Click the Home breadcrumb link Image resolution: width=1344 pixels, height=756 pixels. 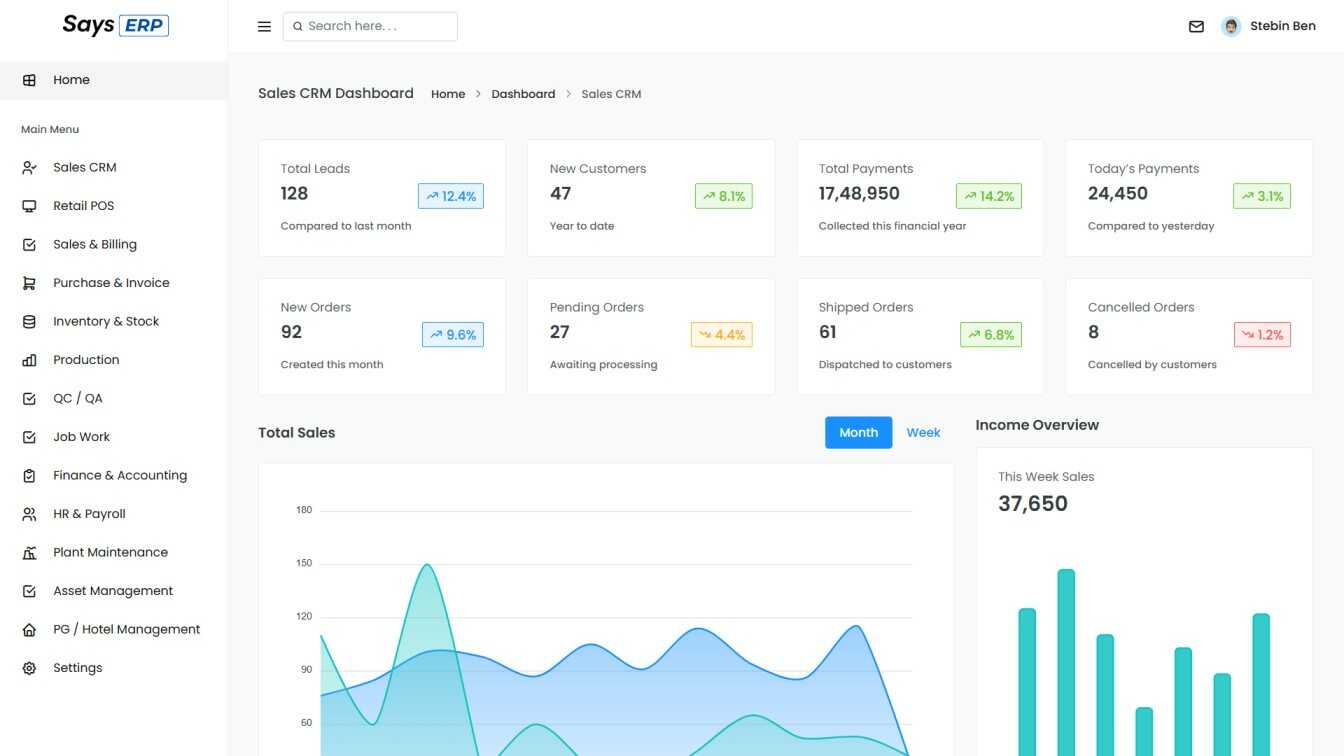click(448, 94)
